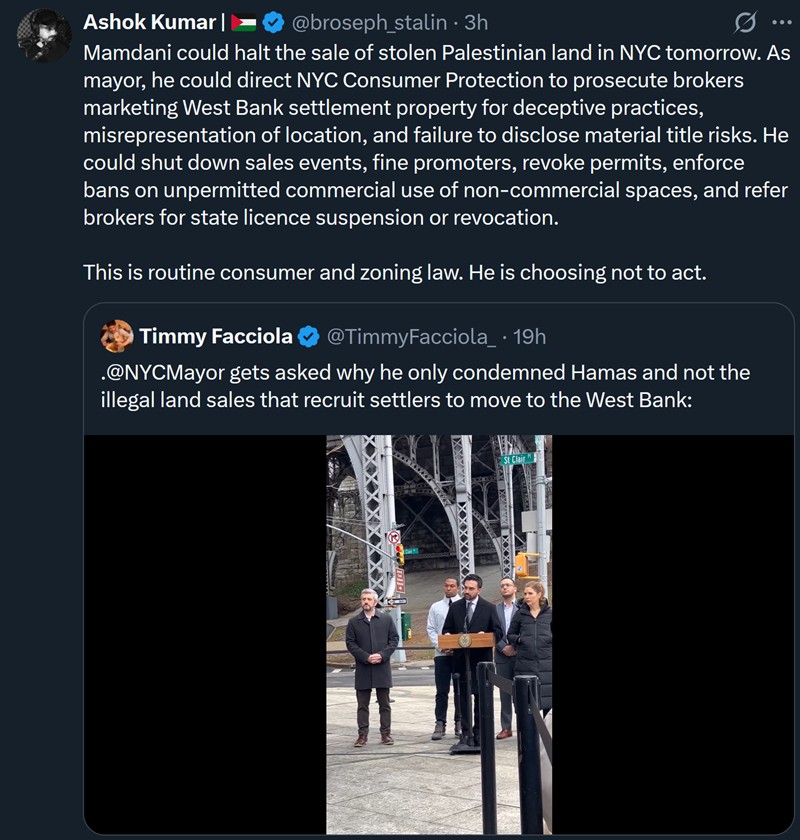The image size is (800, 840).
Task: Click the Grok icon on the tweet
Action: [744, 23]
